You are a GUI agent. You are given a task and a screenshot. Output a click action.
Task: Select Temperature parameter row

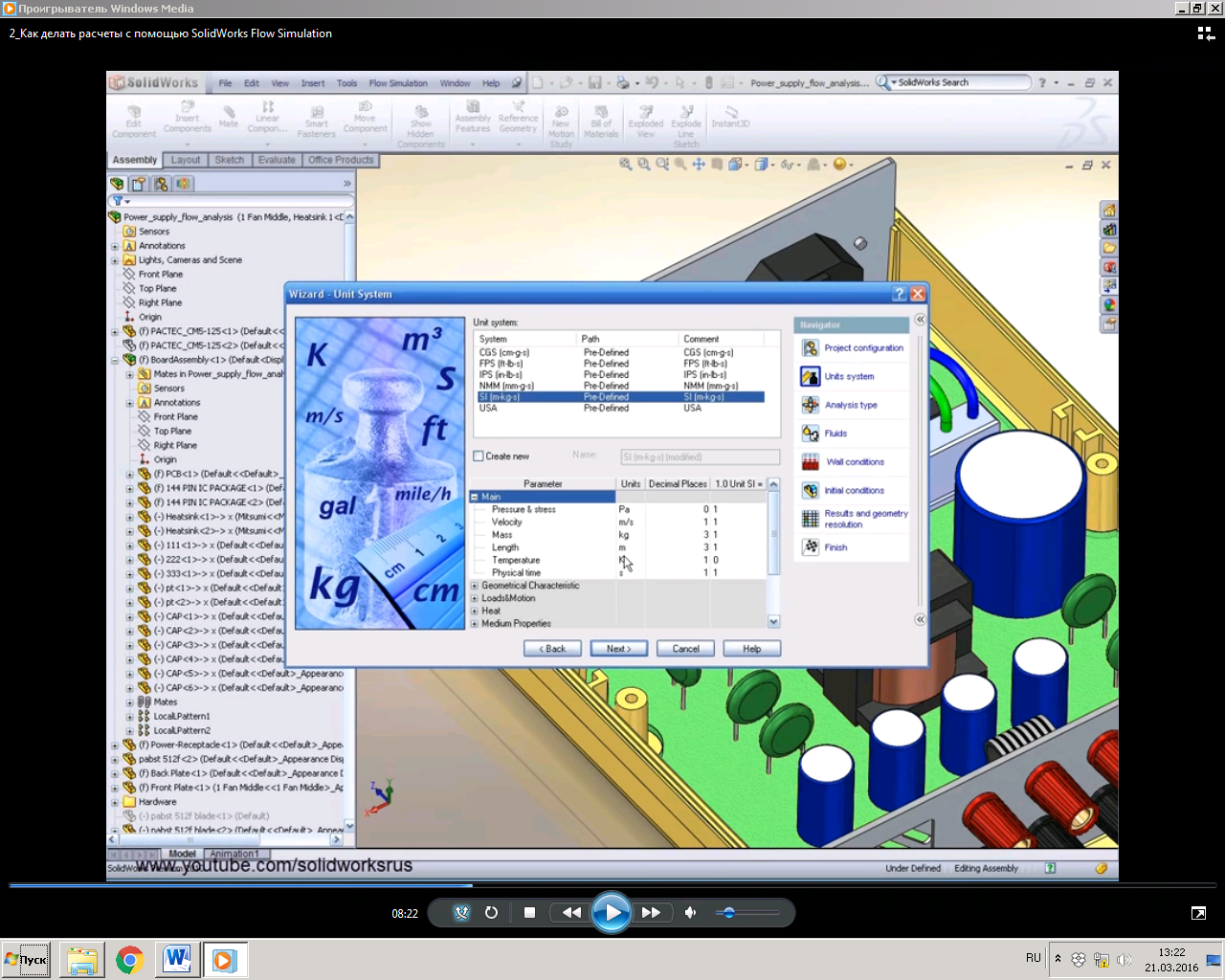point(620,560)
